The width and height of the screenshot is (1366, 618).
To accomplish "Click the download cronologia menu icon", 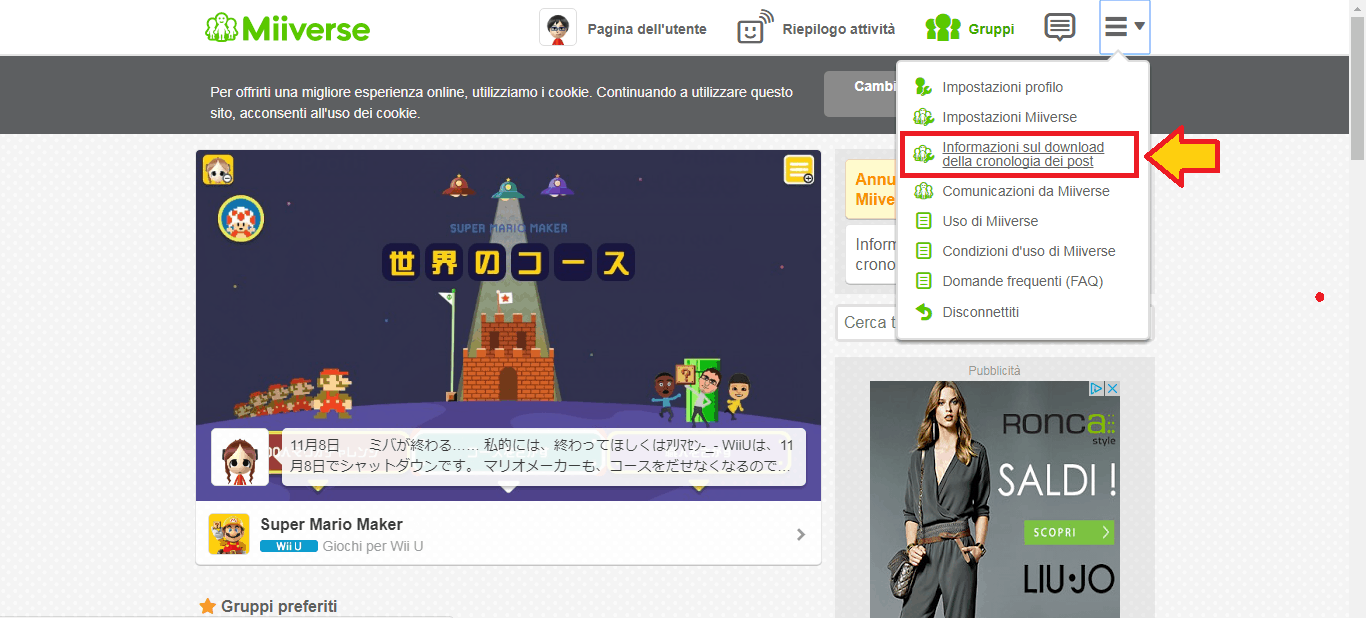I will pos(924,154).
